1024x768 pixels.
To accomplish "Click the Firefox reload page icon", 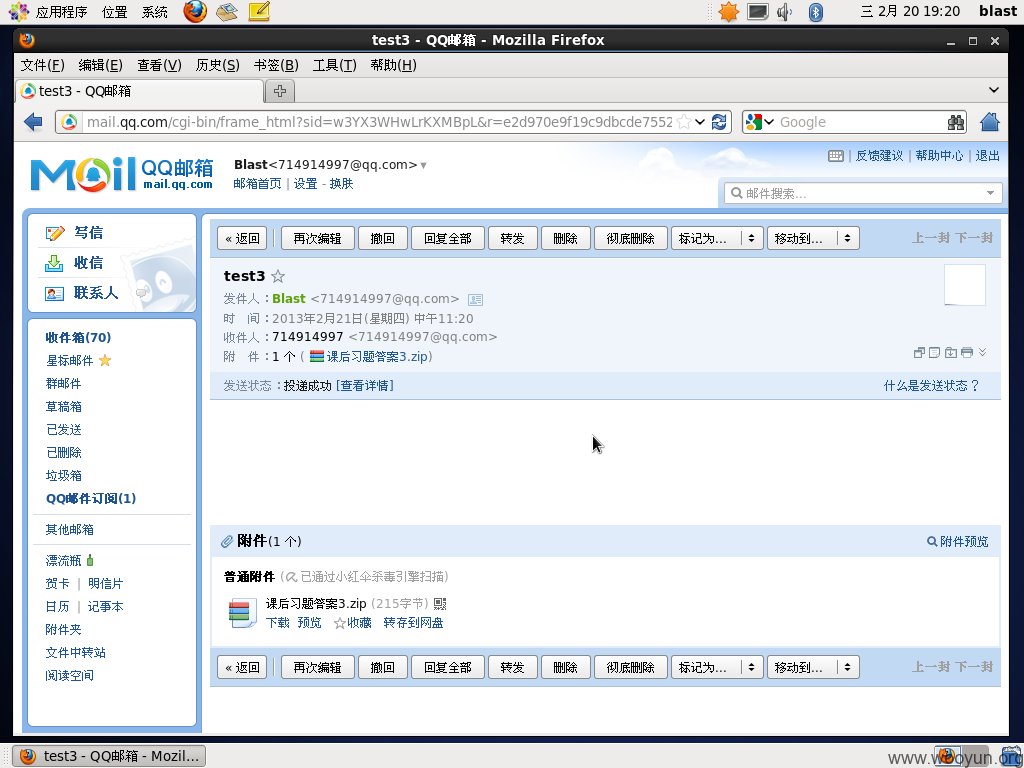I will tap(719, 122).
